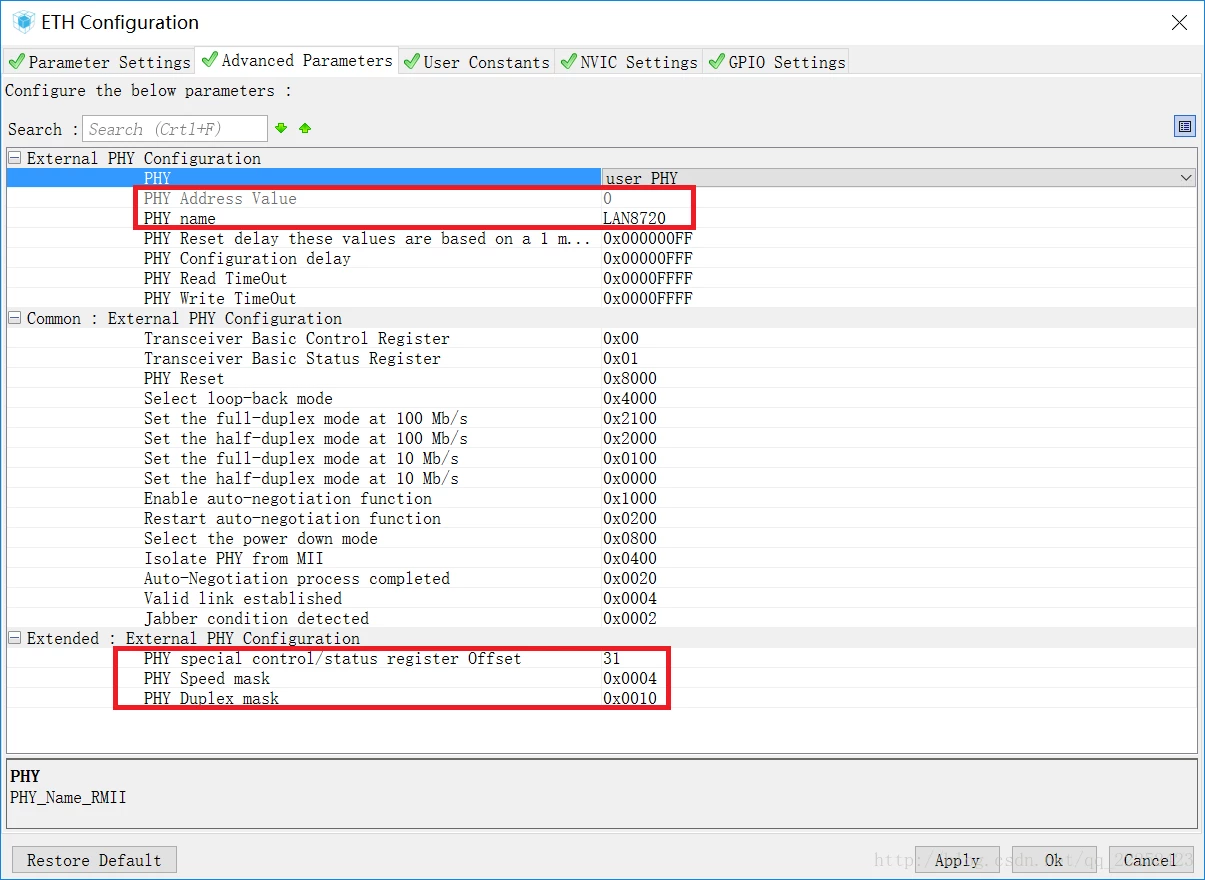Click the ETH Configuration cube icon
The width and height of the screenshot is (1205, 880).
[23, 21]
